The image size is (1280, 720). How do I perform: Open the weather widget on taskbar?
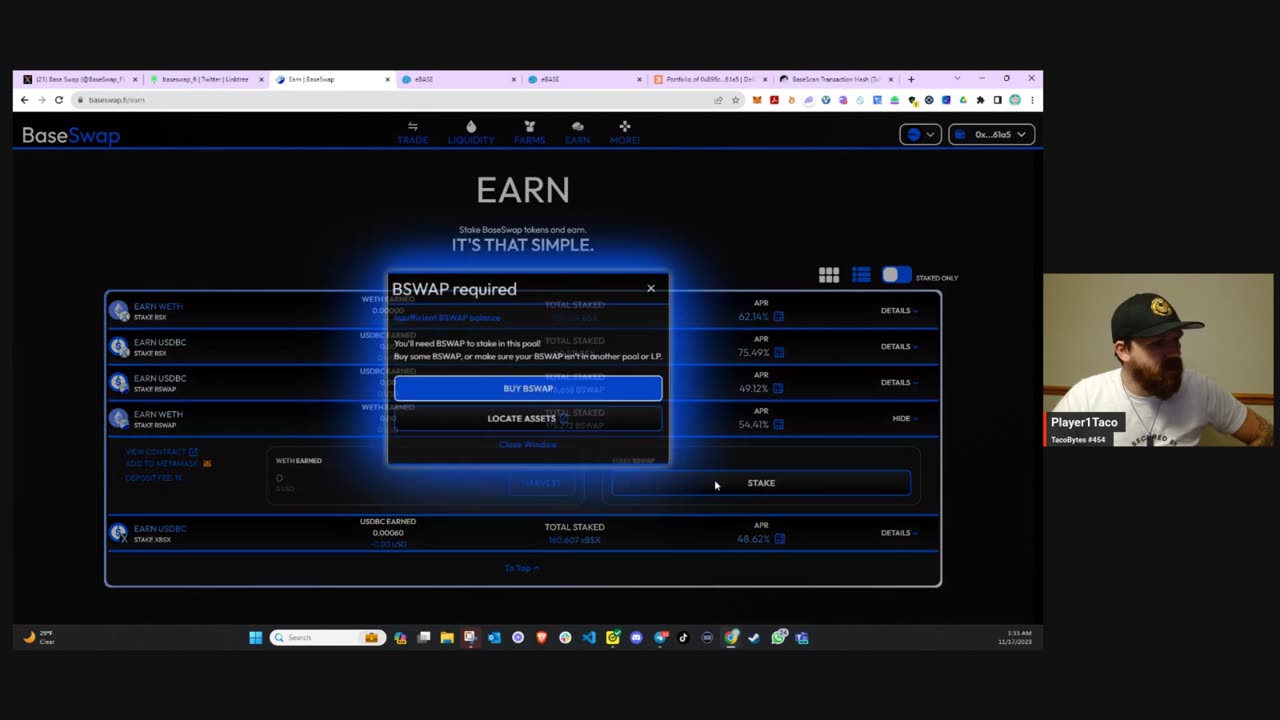point(39,637)
